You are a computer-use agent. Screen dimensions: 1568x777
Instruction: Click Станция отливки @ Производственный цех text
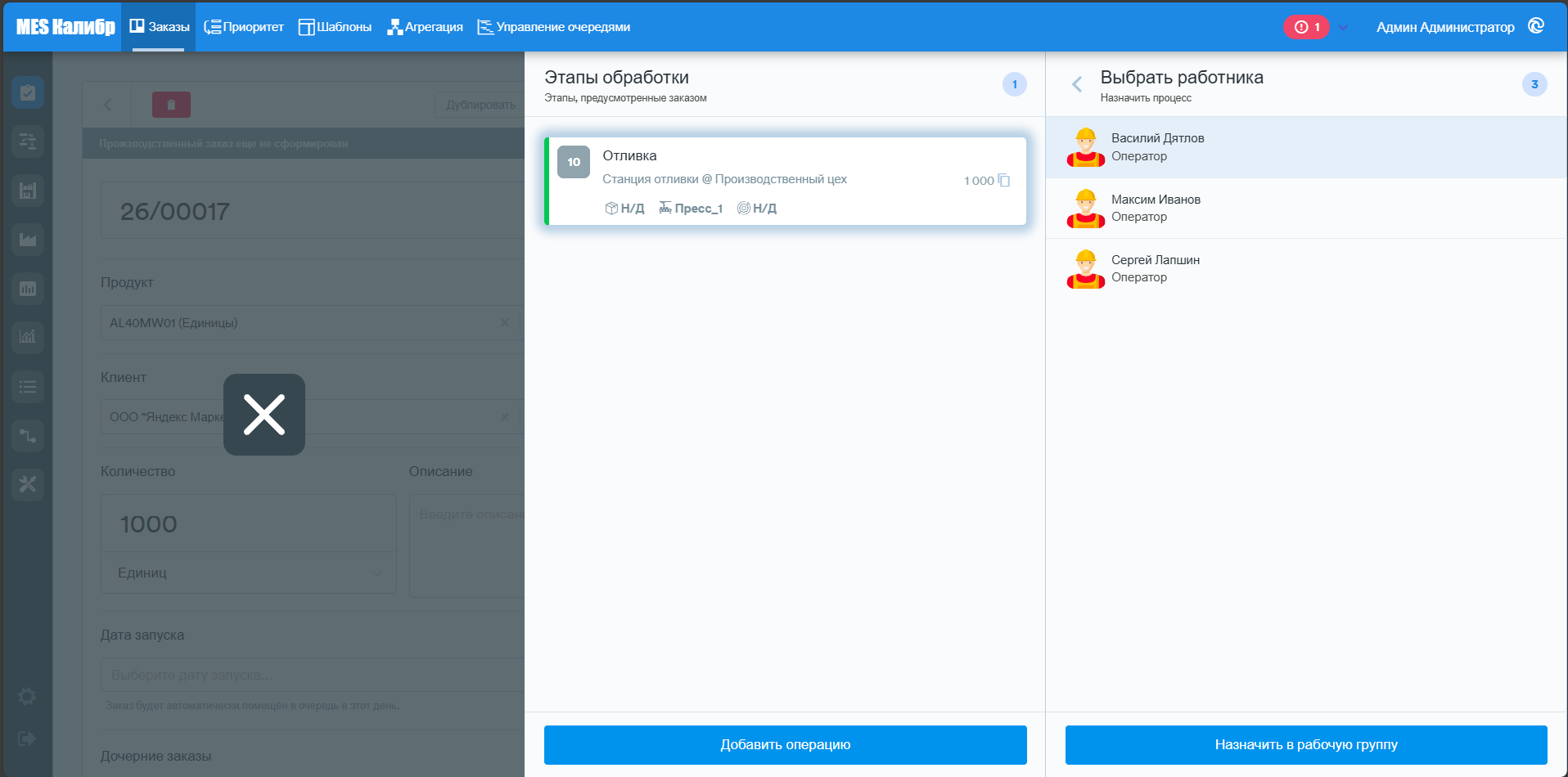coord(724,179)
